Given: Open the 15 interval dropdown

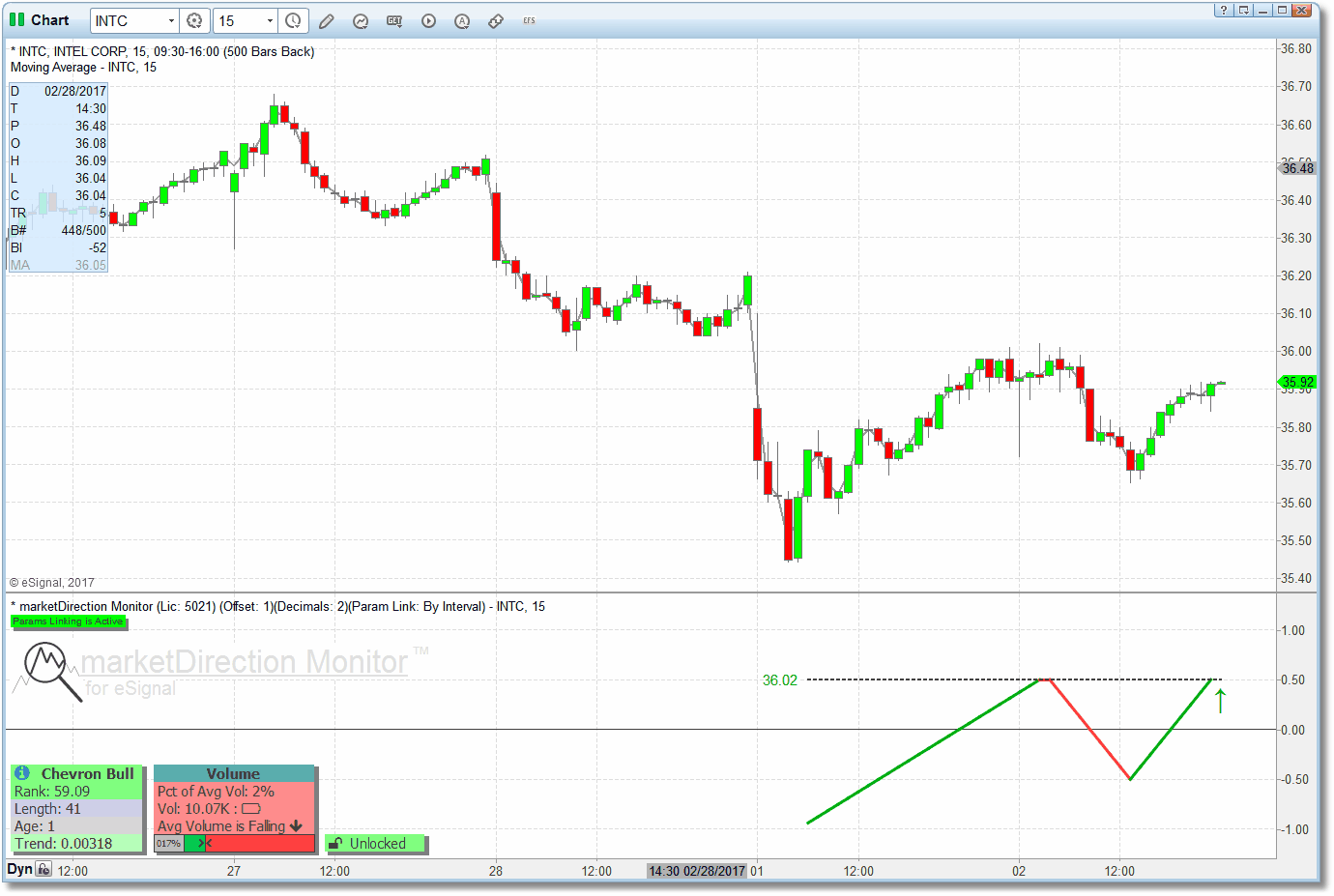Looking at the screenshot, I should (270, 20).
